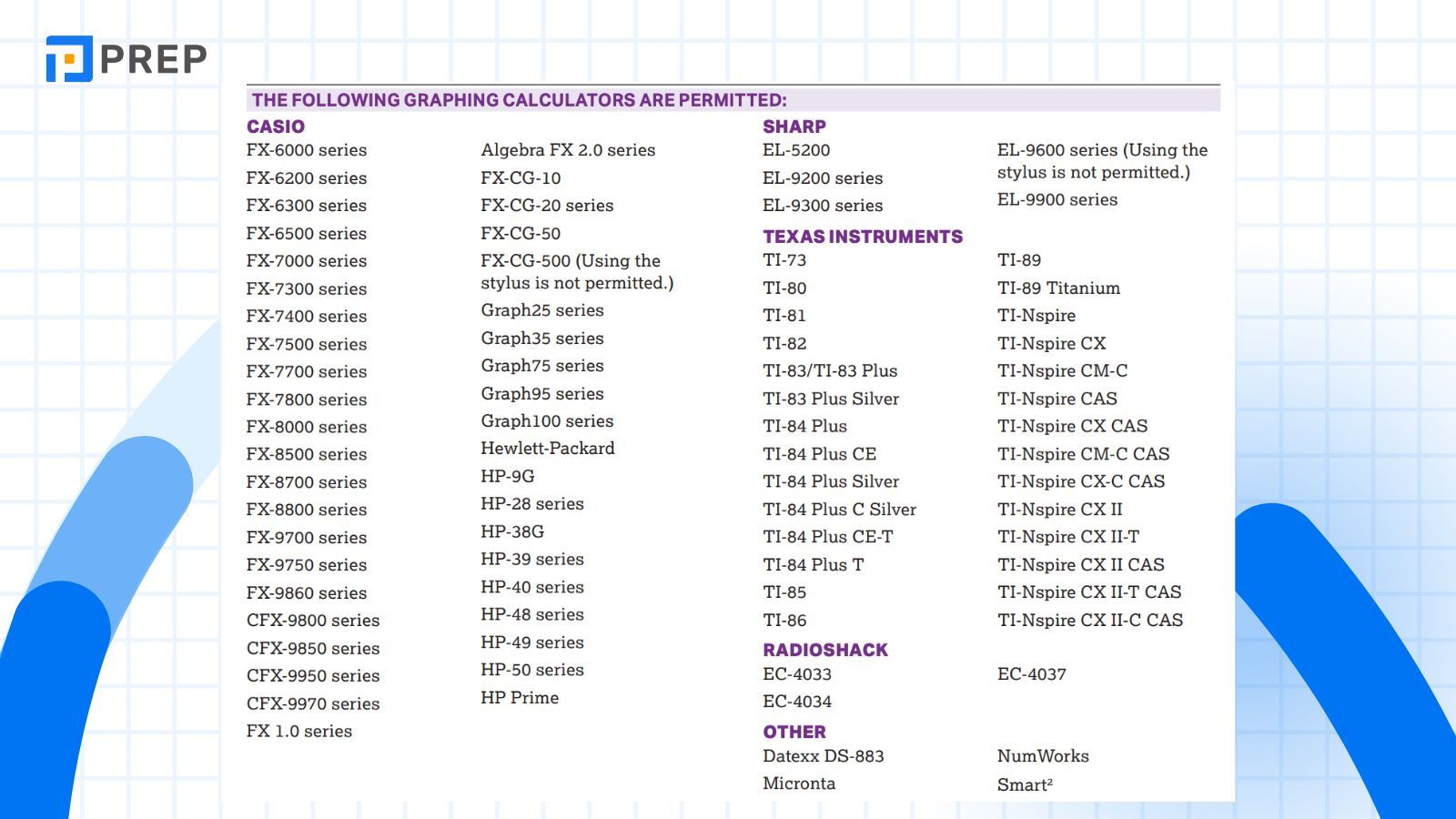Click 'CFX-9800 series' text
The width and height of the screenshot is (1456, 819).
313,621
